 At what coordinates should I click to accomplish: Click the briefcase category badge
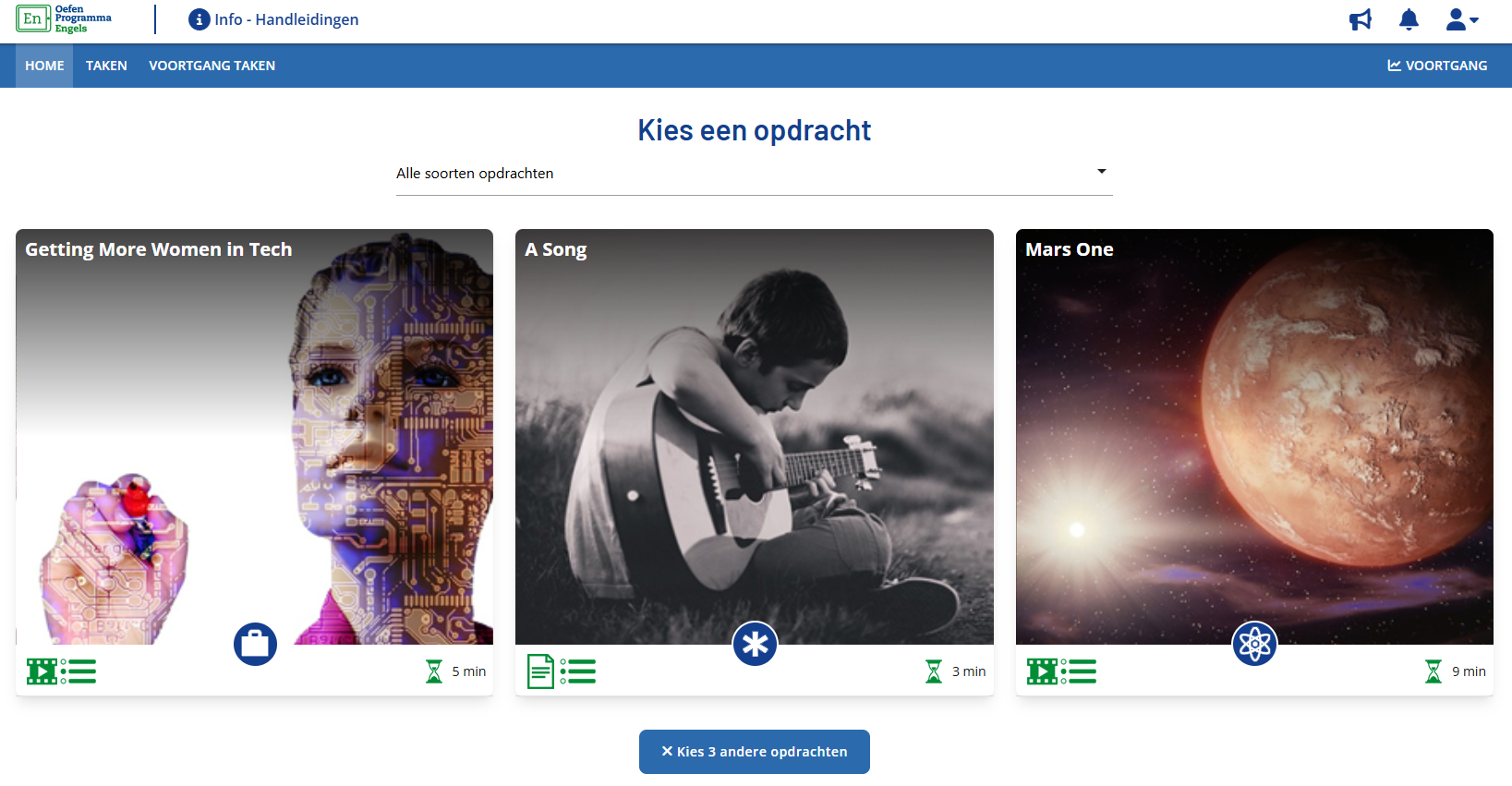pyautogui.click(x=256, y=644)
